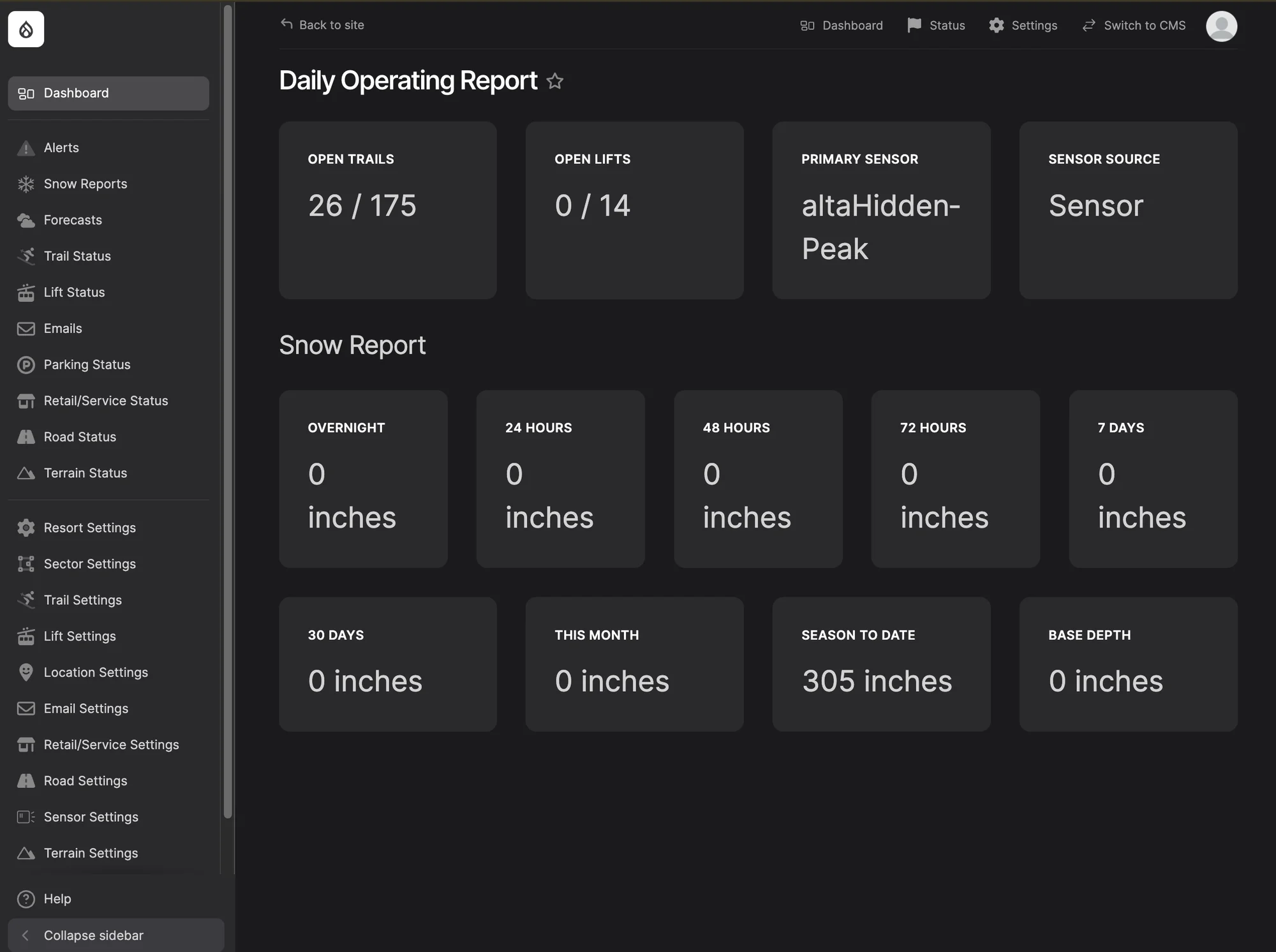Open Settings in the top bar

1023,26
